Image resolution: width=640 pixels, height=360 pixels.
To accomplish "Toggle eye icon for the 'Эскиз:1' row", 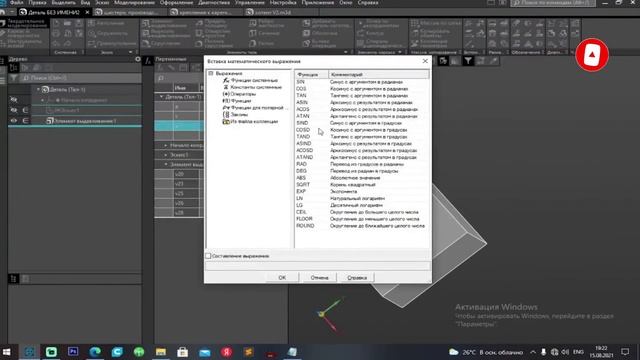I will tap(14, 110).
